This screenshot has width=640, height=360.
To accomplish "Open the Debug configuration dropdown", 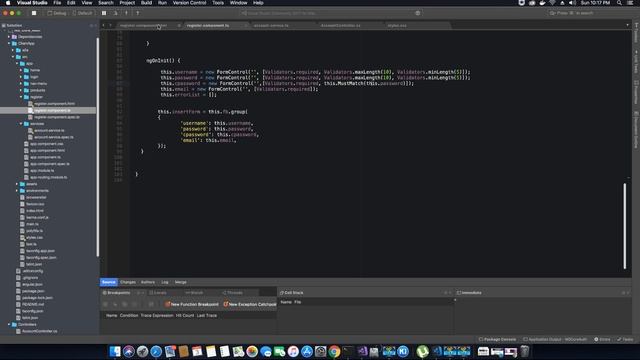I will pyautogui.click(x=57, y=13).
